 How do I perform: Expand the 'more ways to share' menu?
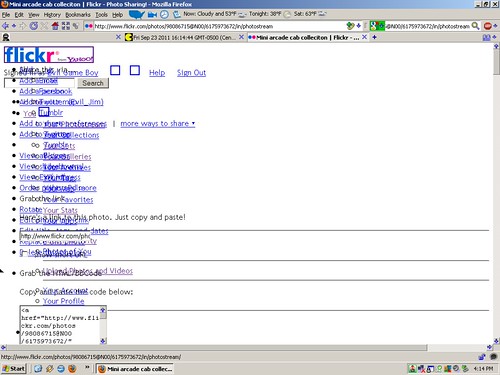158,124
